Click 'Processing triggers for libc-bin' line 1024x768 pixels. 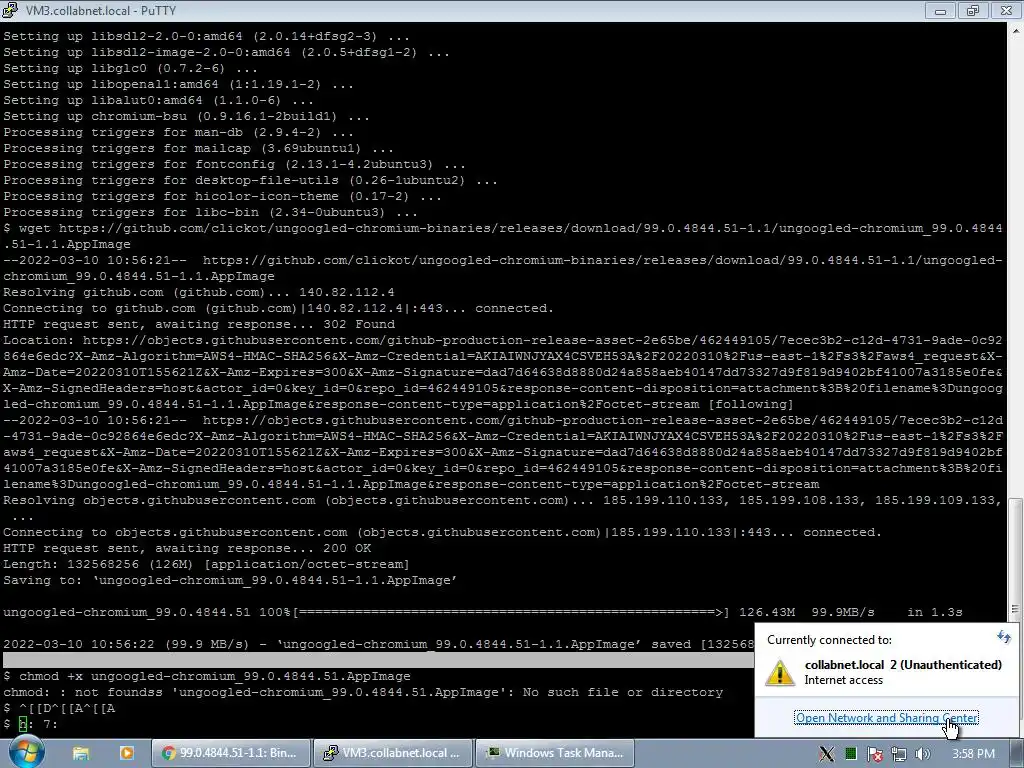click(x=210, y=212)
